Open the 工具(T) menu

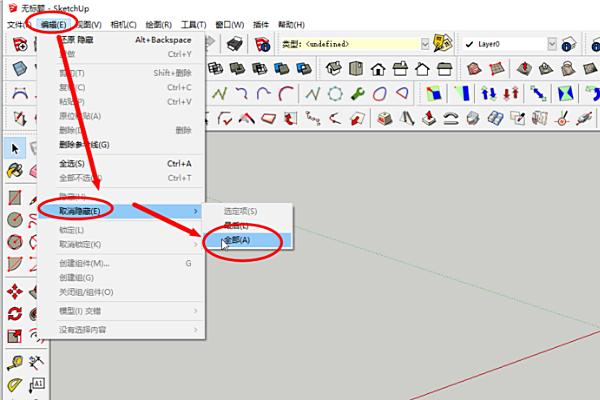pos(194,25)
